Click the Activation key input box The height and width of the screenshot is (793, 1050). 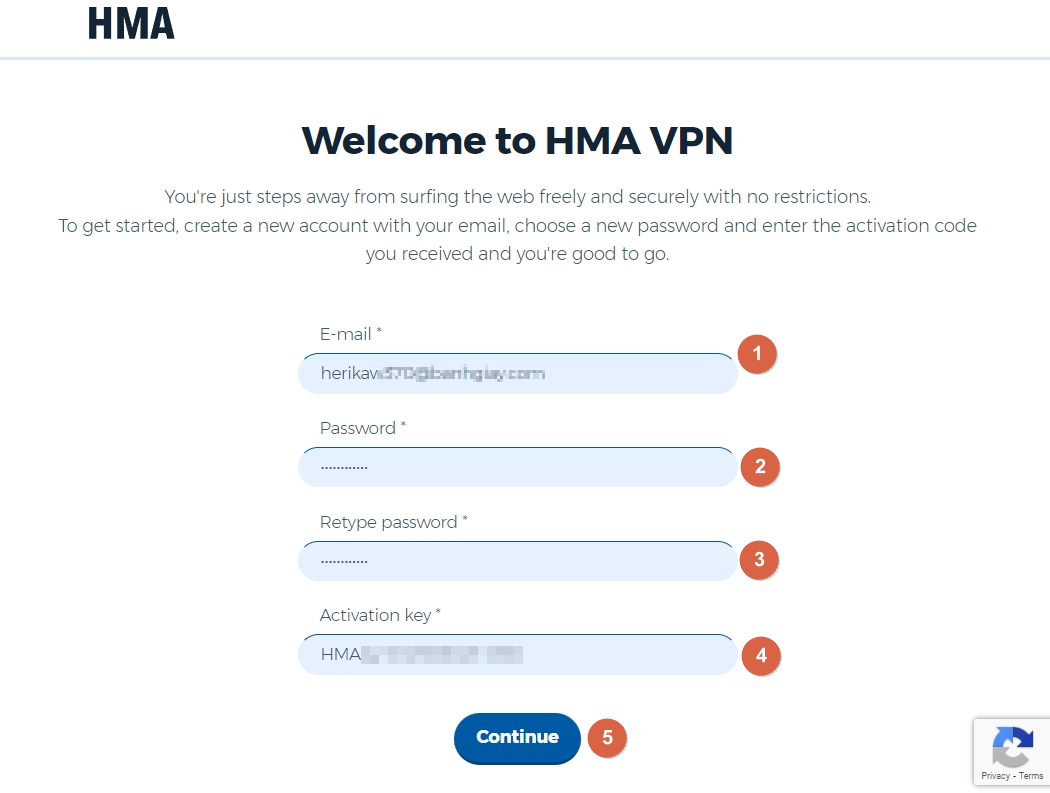coord(517,655)
